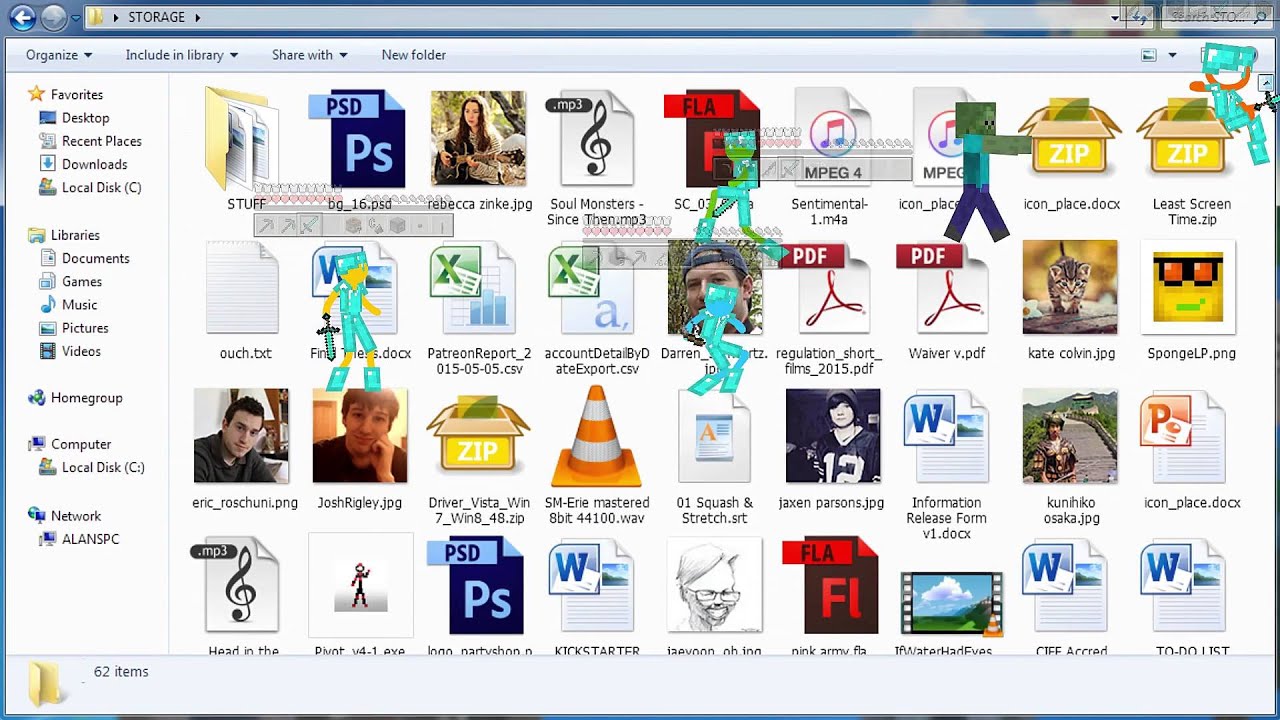Select the TO-DO LIST Word document icon
Viewport: 1280px width, 720px height.
(1184, 586)
